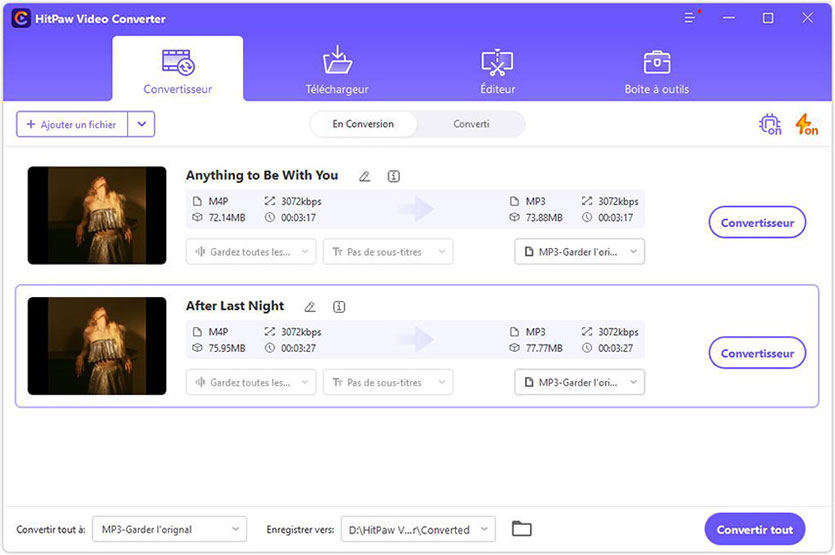Click the Éditeur scissors icon
835x555 pixels.
pos(497,62)
